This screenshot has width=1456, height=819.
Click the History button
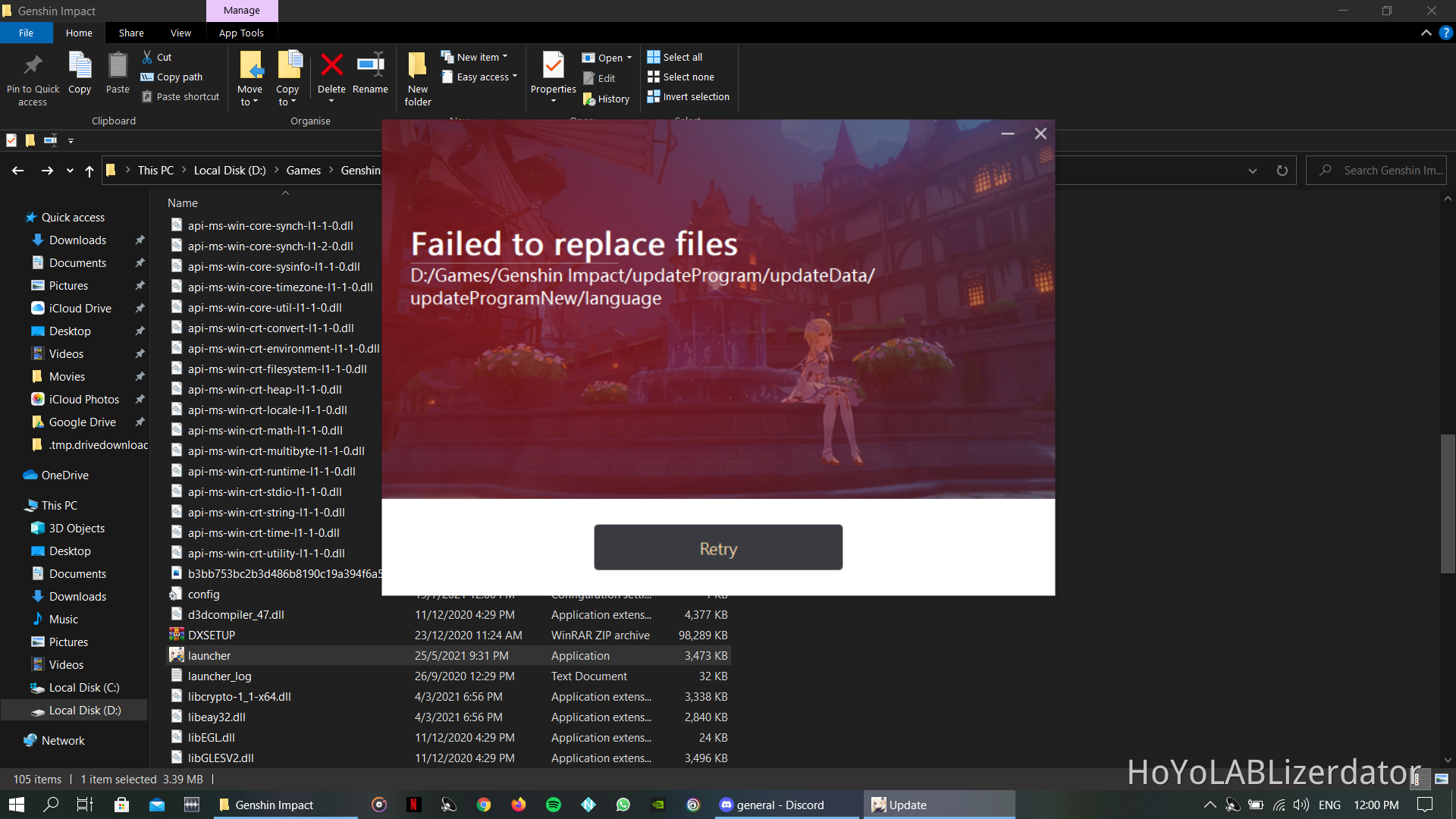(x=607, y=99)
